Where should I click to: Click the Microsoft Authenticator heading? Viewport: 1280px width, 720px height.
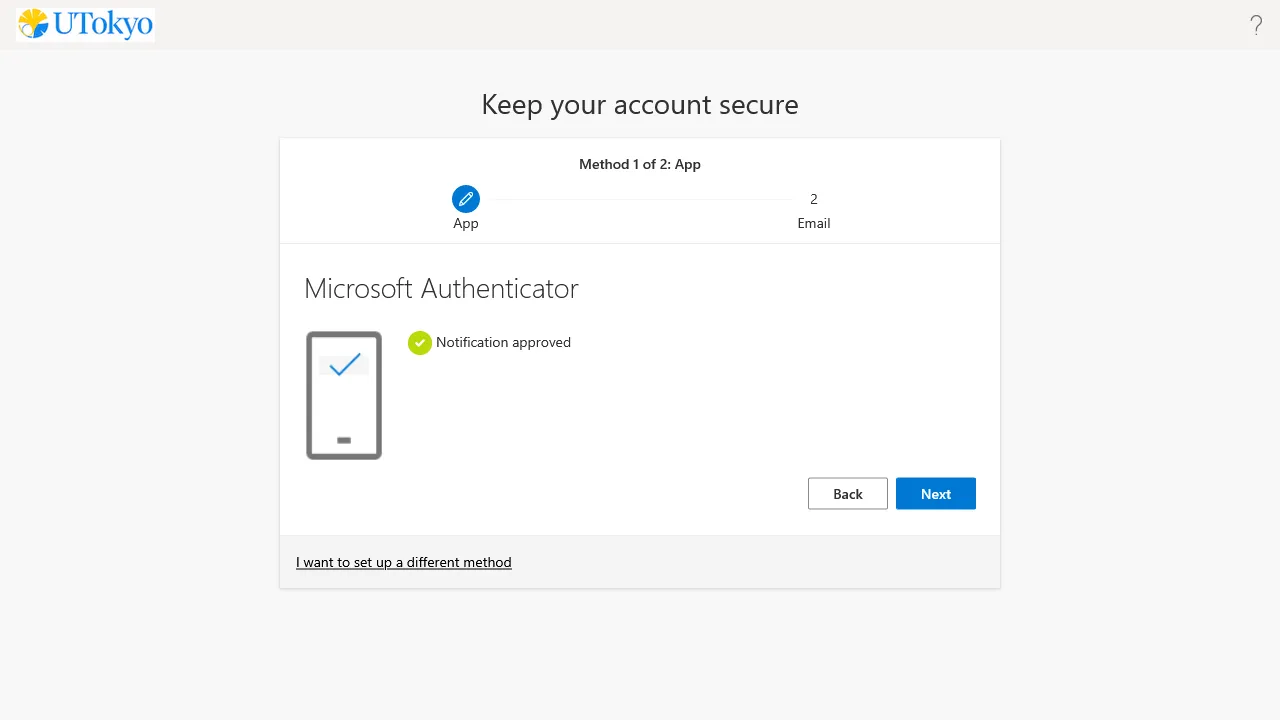coord(441,289)
